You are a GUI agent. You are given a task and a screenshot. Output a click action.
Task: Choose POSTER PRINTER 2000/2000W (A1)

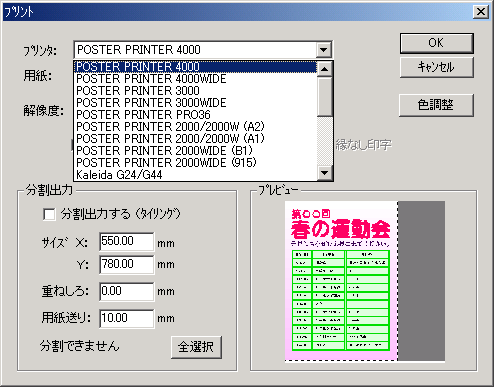195,139
